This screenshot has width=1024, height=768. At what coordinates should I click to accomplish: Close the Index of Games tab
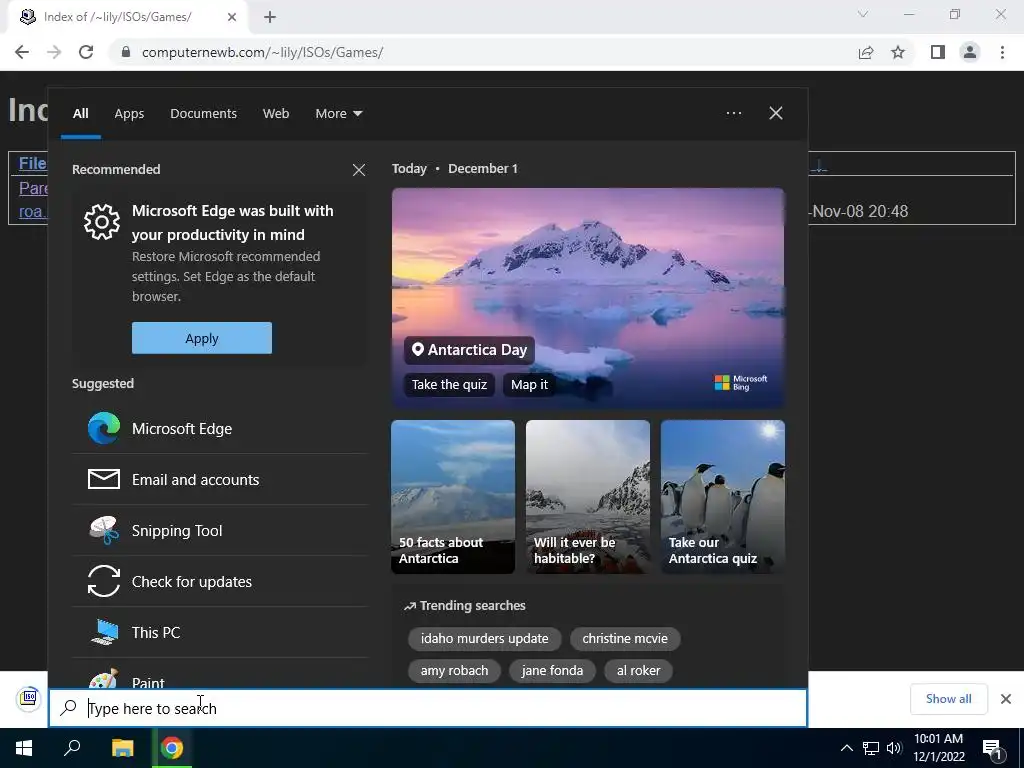[x=232, y=17]
